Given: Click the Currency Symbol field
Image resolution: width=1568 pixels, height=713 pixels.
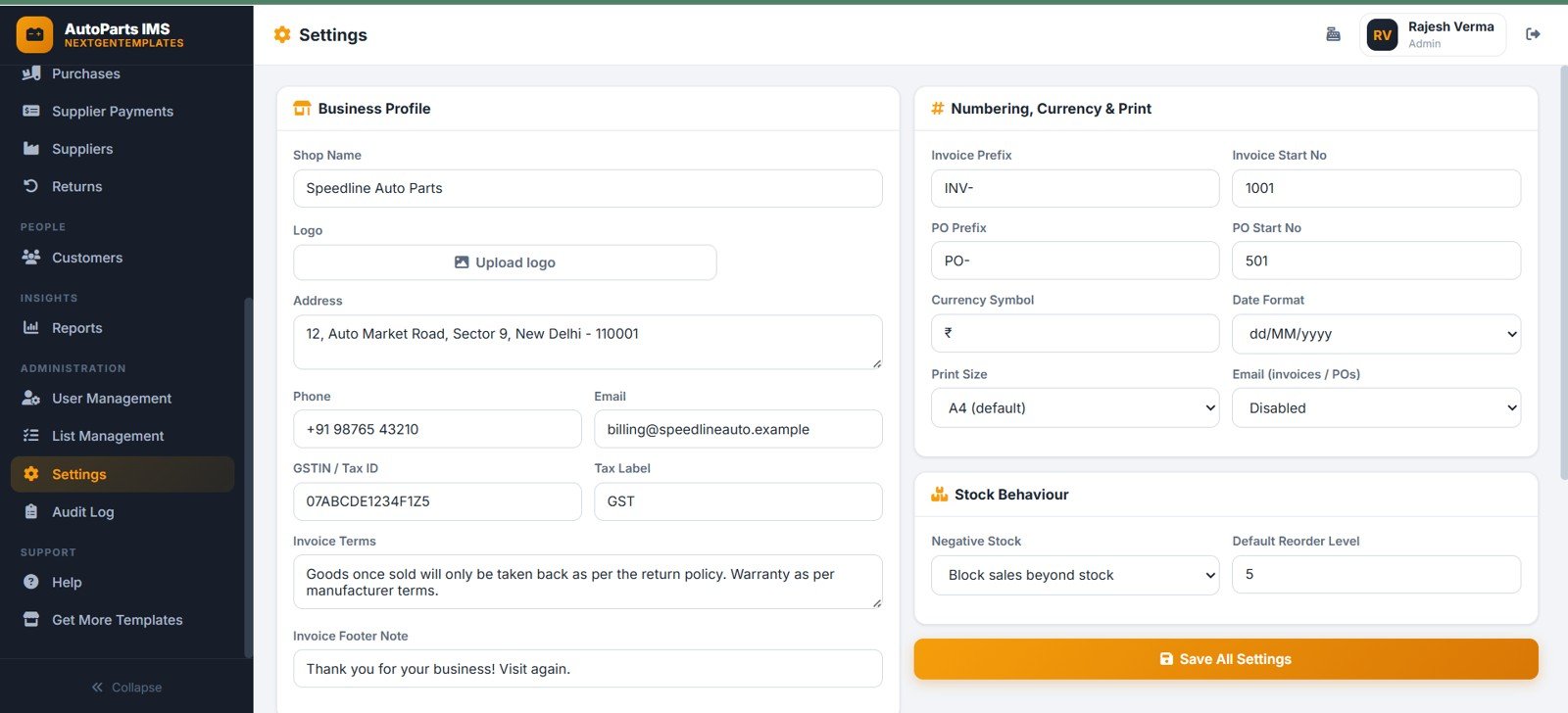Looking at the screenshot, I should [1075, 333].
